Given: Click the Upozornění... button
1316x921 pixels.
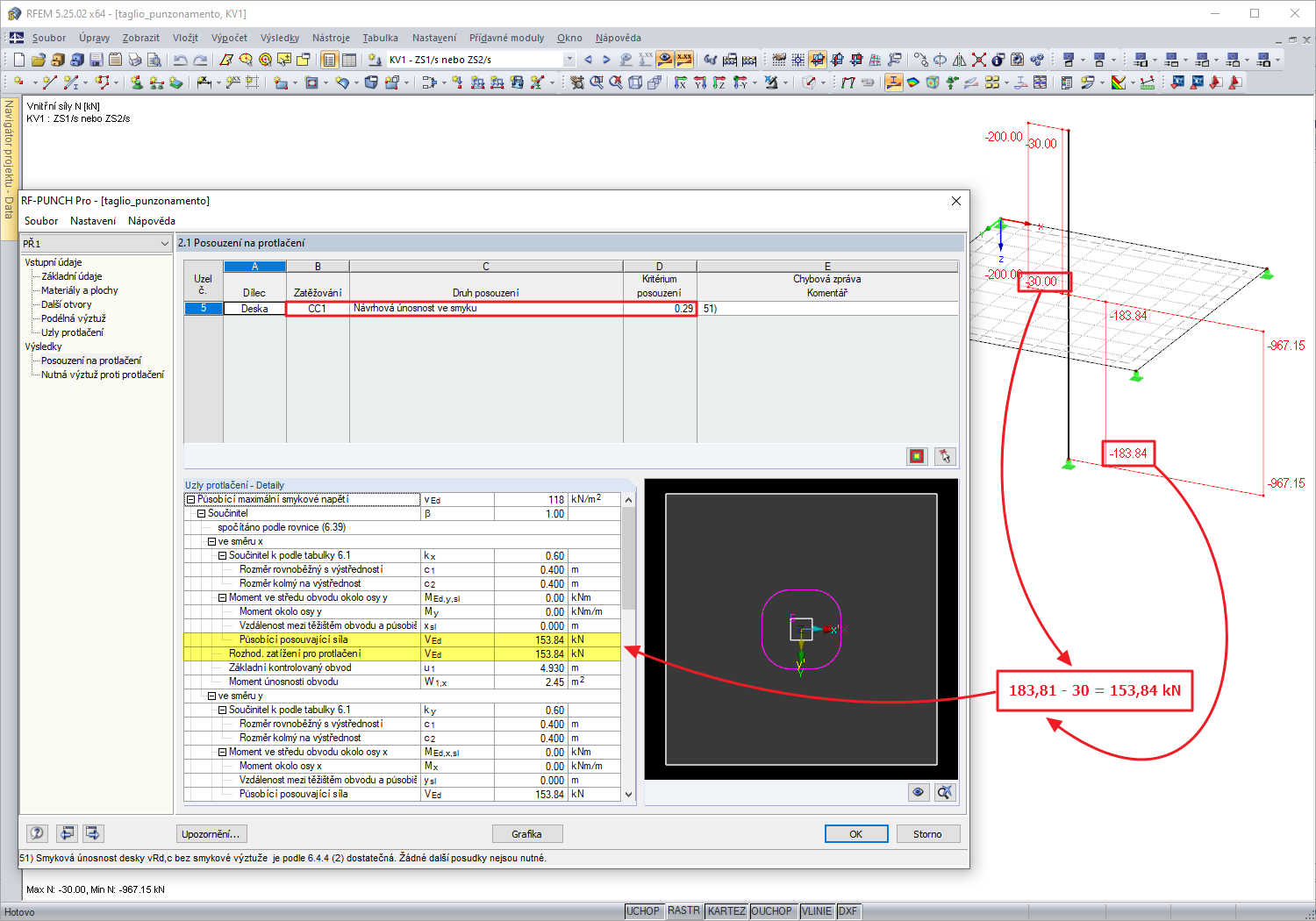Looking at the screenshot, I should [x=211, y=834].
